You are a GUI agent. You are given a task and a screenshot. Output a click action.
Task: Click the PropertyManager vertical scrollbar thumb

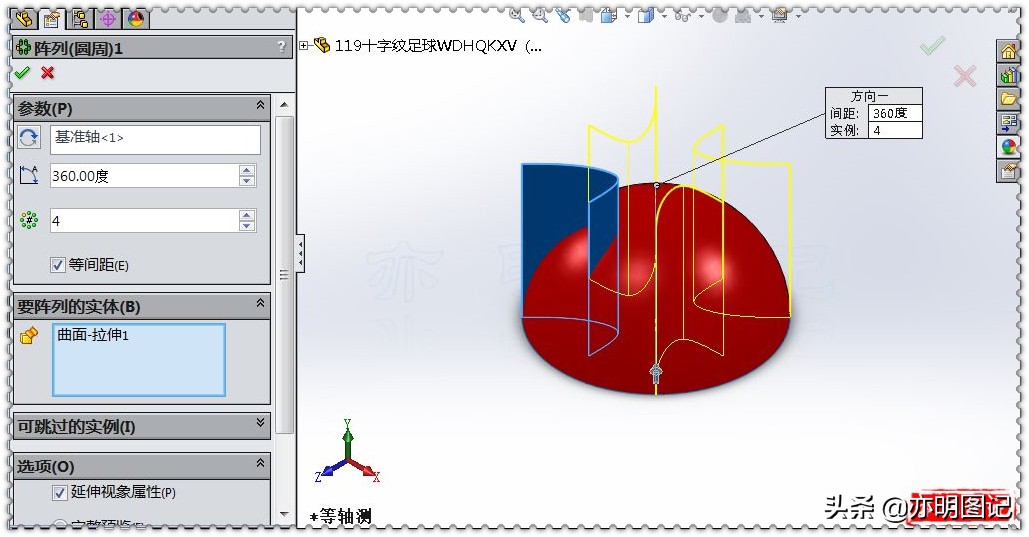pos(284,275)
